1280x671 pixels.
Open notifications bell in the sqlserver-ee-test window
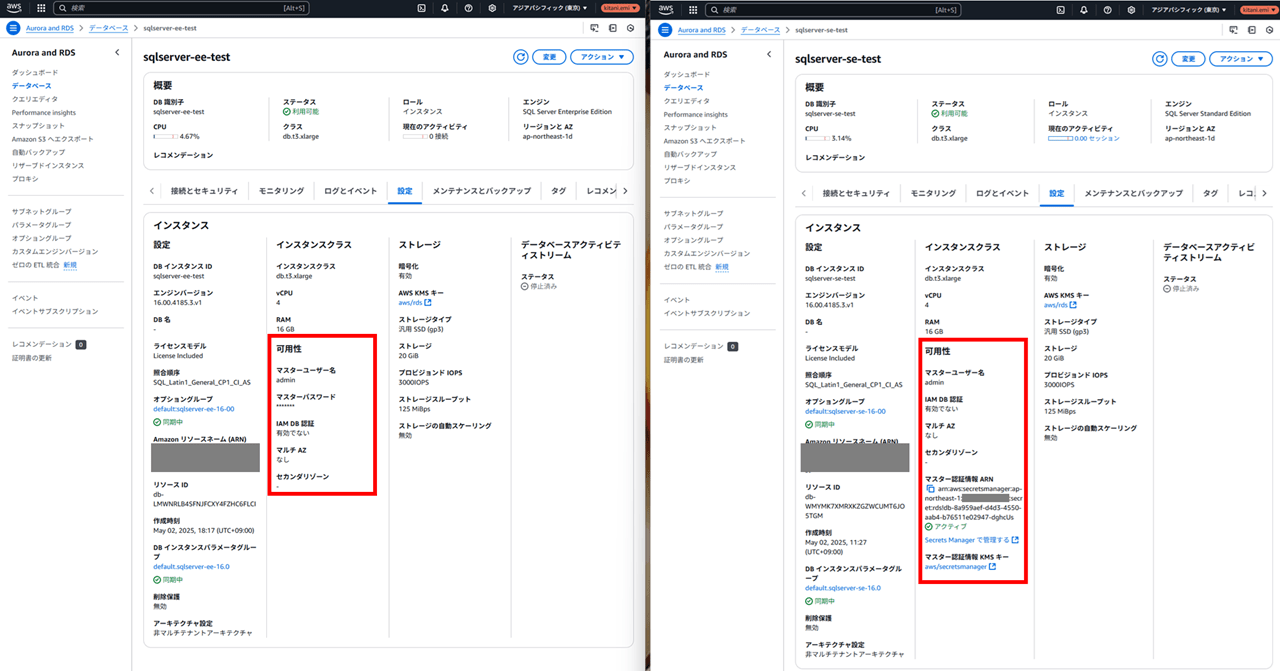pos(445,8)
